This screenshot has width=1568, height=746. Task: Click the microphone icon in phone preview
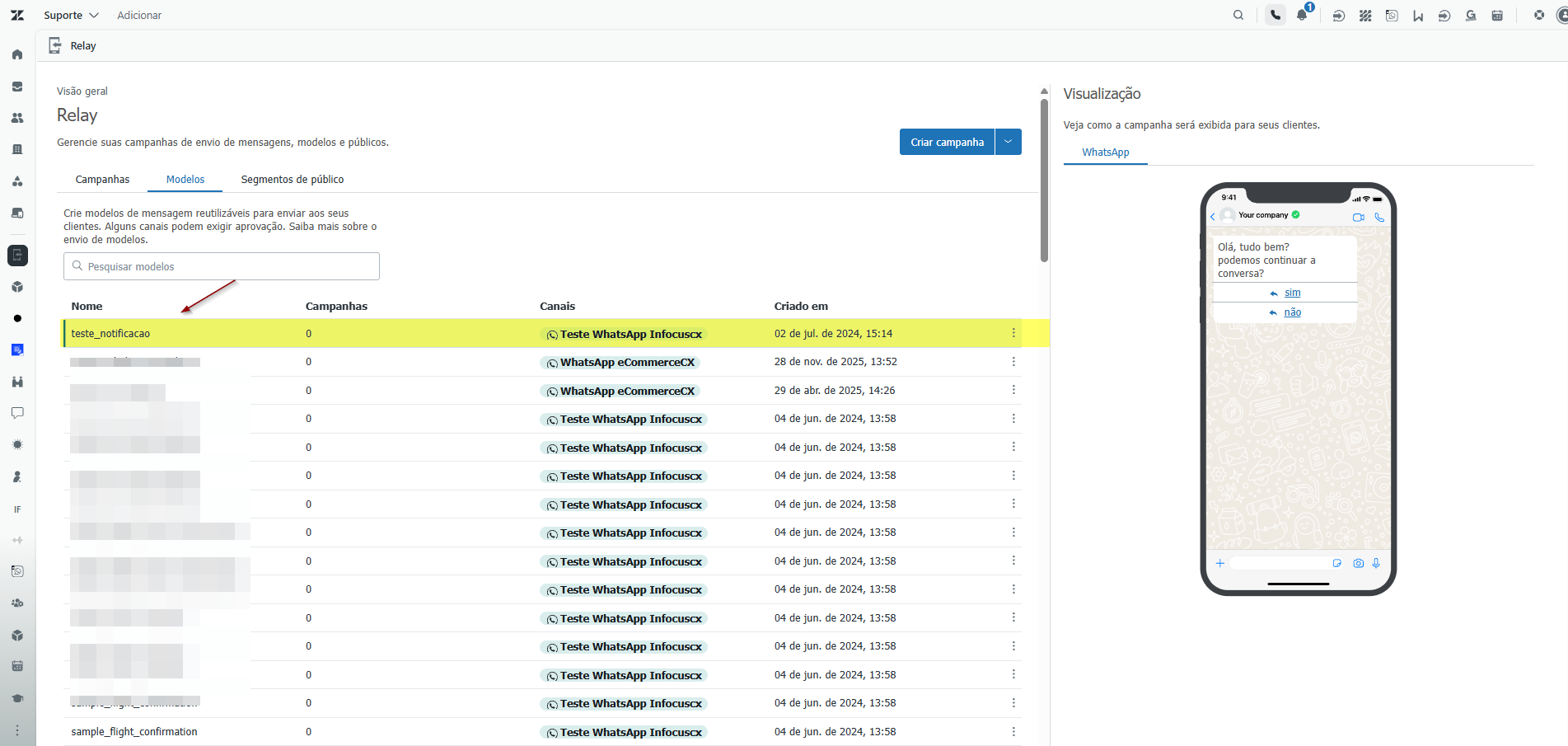(1376, 563)
